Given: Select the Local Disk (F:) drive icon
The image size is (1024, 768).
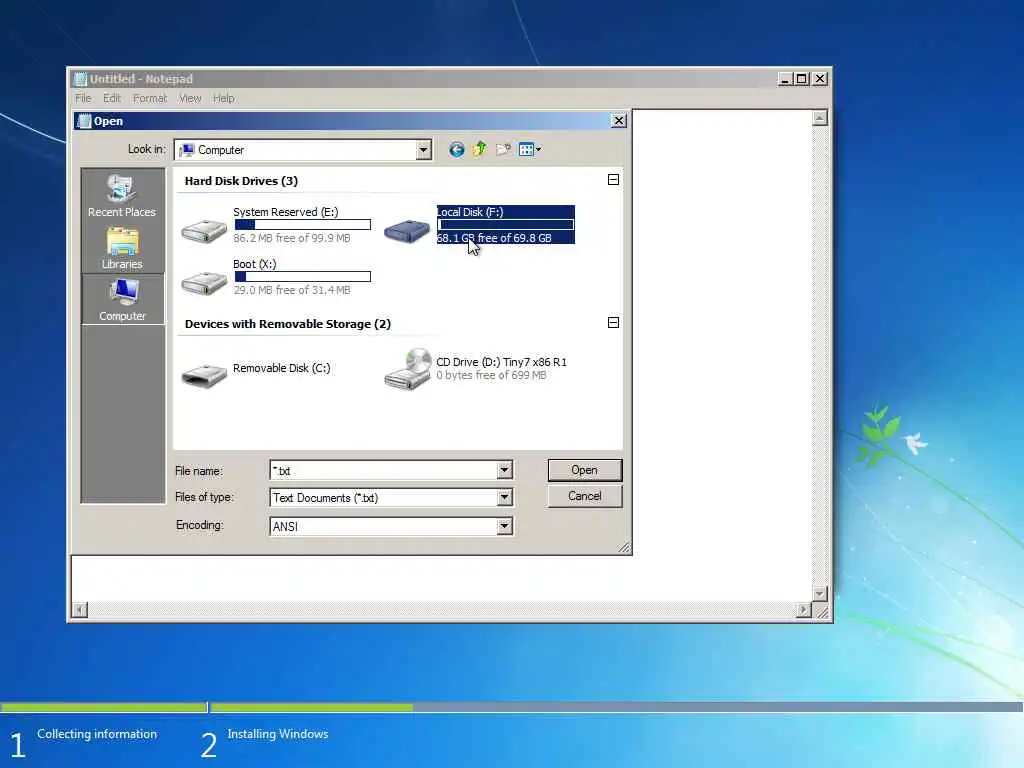Looking at the screenshot, I should click(407, 230).
